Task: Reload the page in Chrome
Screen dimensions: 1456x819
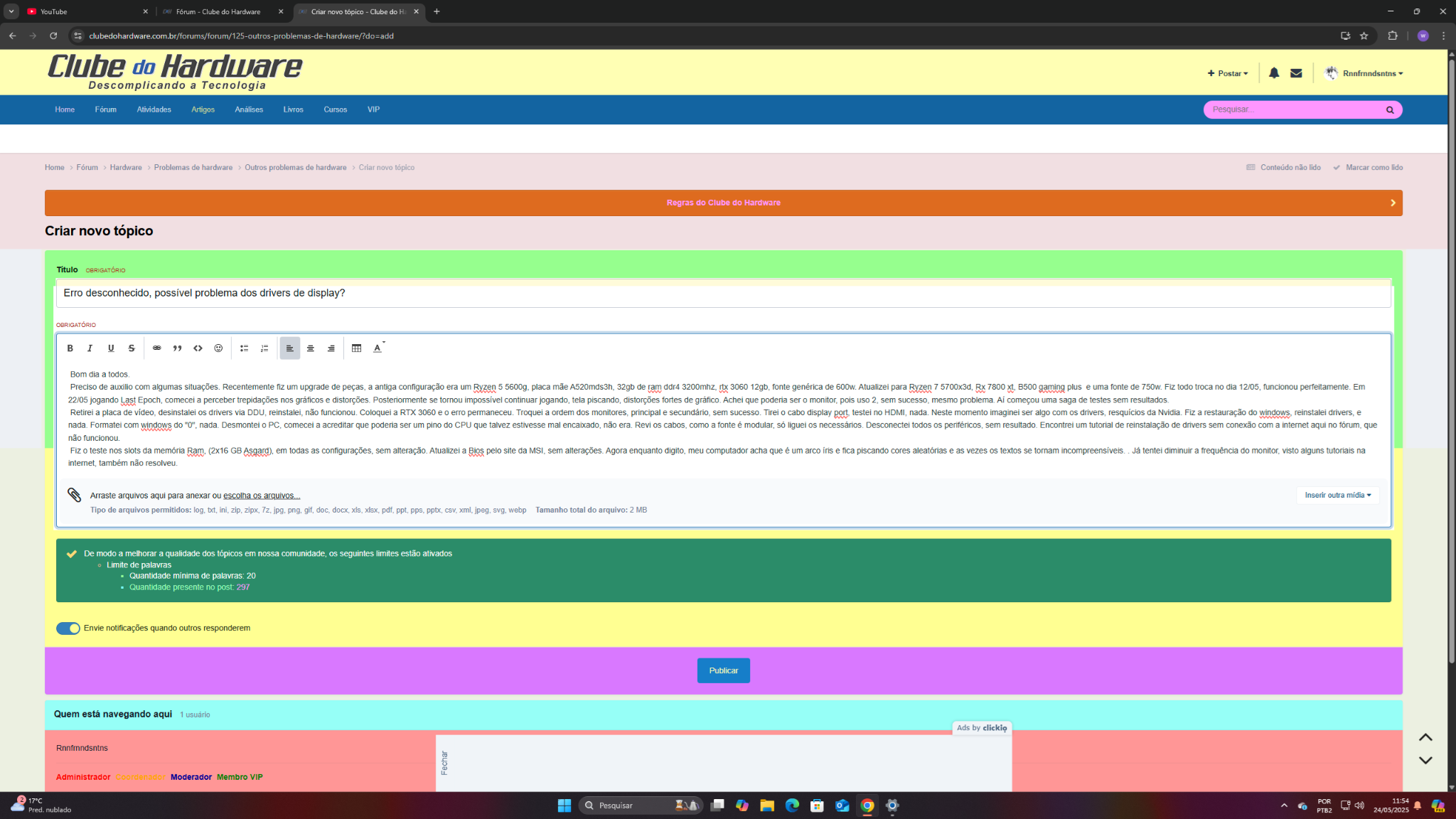Action: (x=53, y=36)
